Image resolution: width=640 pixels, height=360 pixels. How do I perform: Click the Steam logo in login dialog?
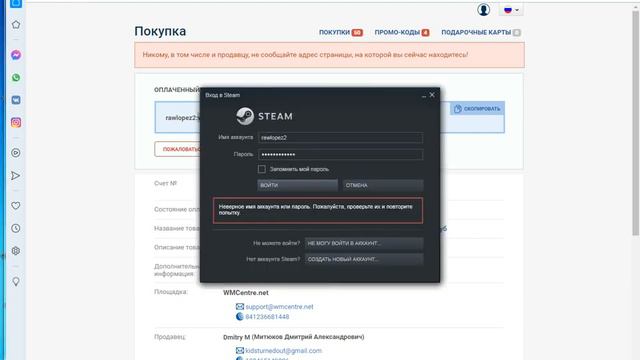[x=264, y=116]
